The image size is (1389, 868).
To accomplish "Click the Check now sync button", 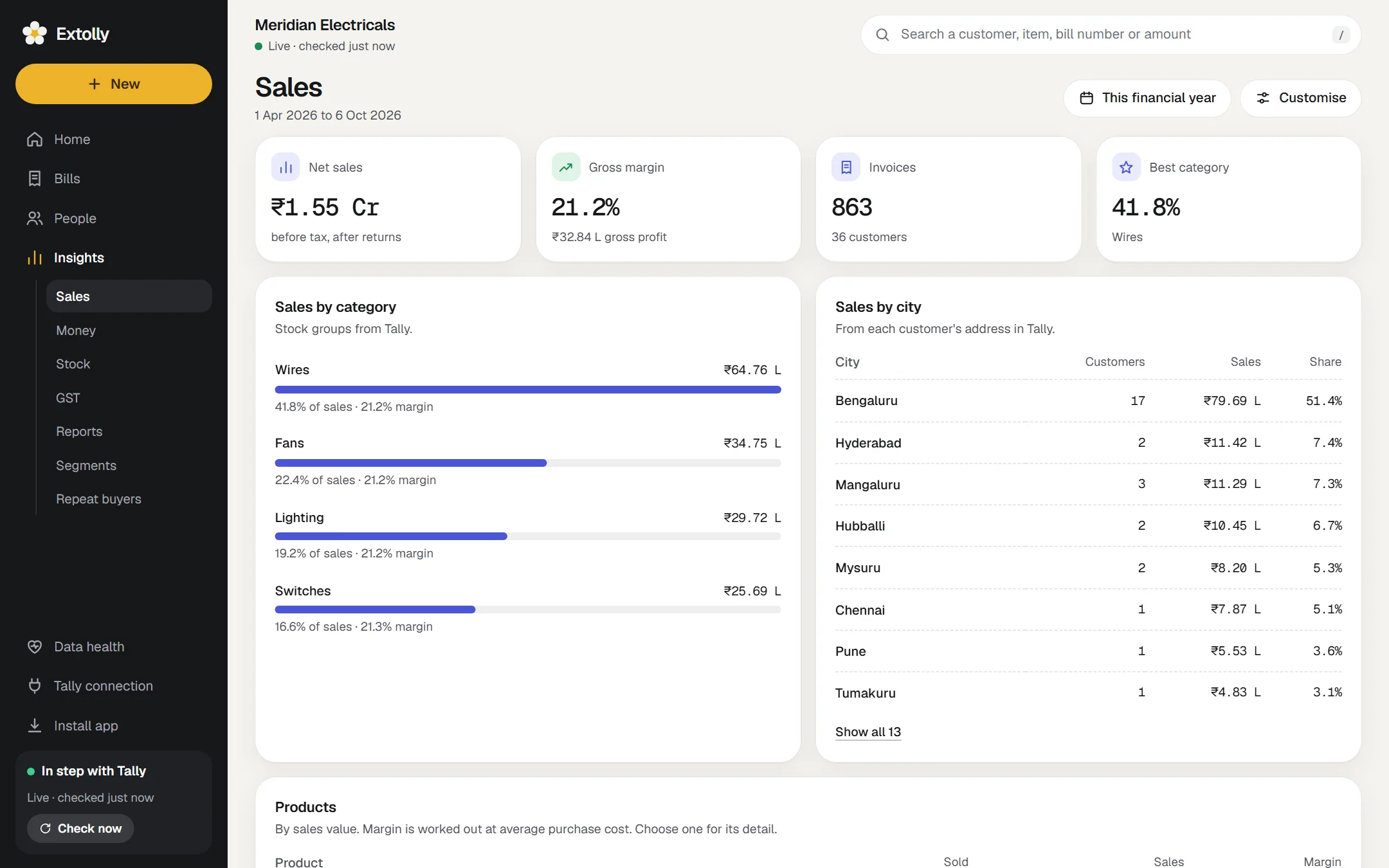I will point(80,828).
